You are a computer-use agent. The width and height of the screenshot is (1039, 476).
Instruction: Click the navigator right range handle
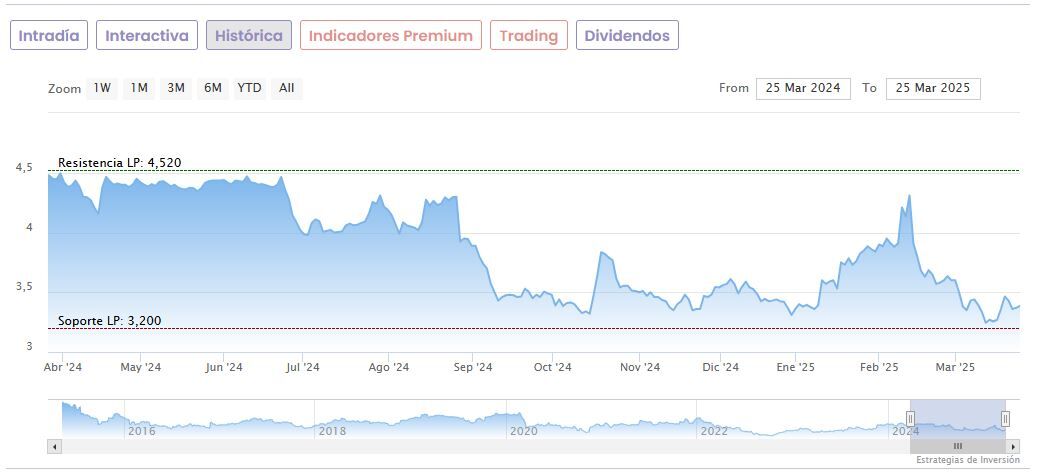click(1005, 419)
